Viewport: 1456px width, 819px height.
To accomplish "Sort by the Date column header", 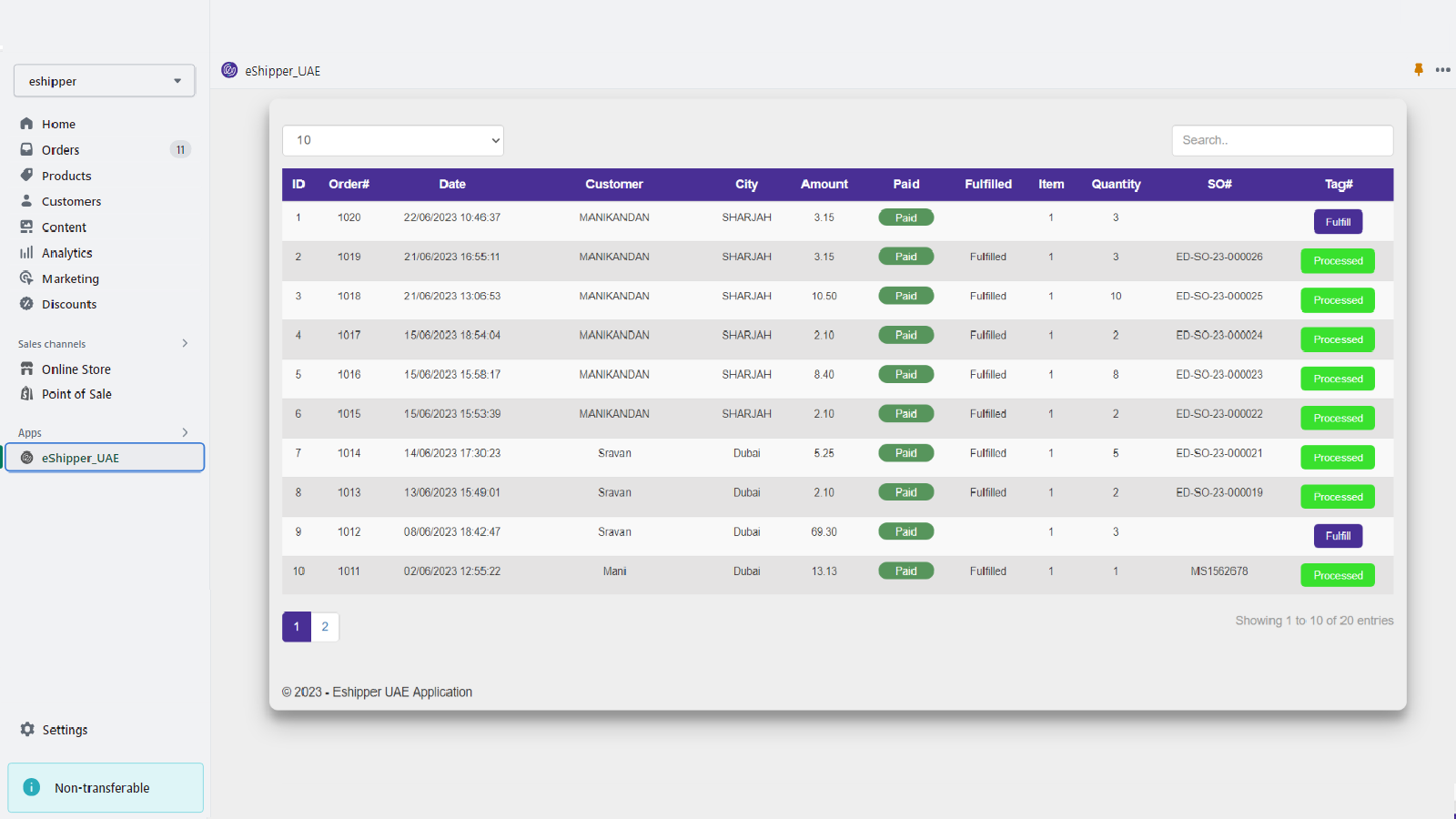I will point(452,184).
